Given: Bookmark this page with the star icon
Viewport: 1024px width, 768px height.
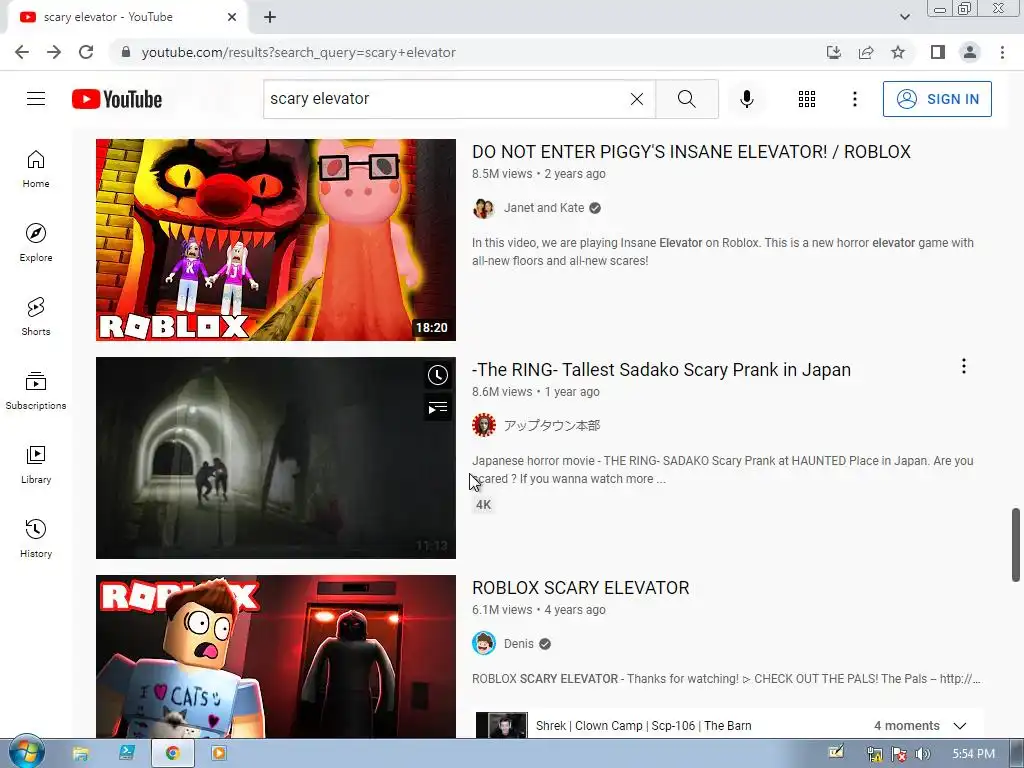Looking at the screenshot, I should 898,52.
